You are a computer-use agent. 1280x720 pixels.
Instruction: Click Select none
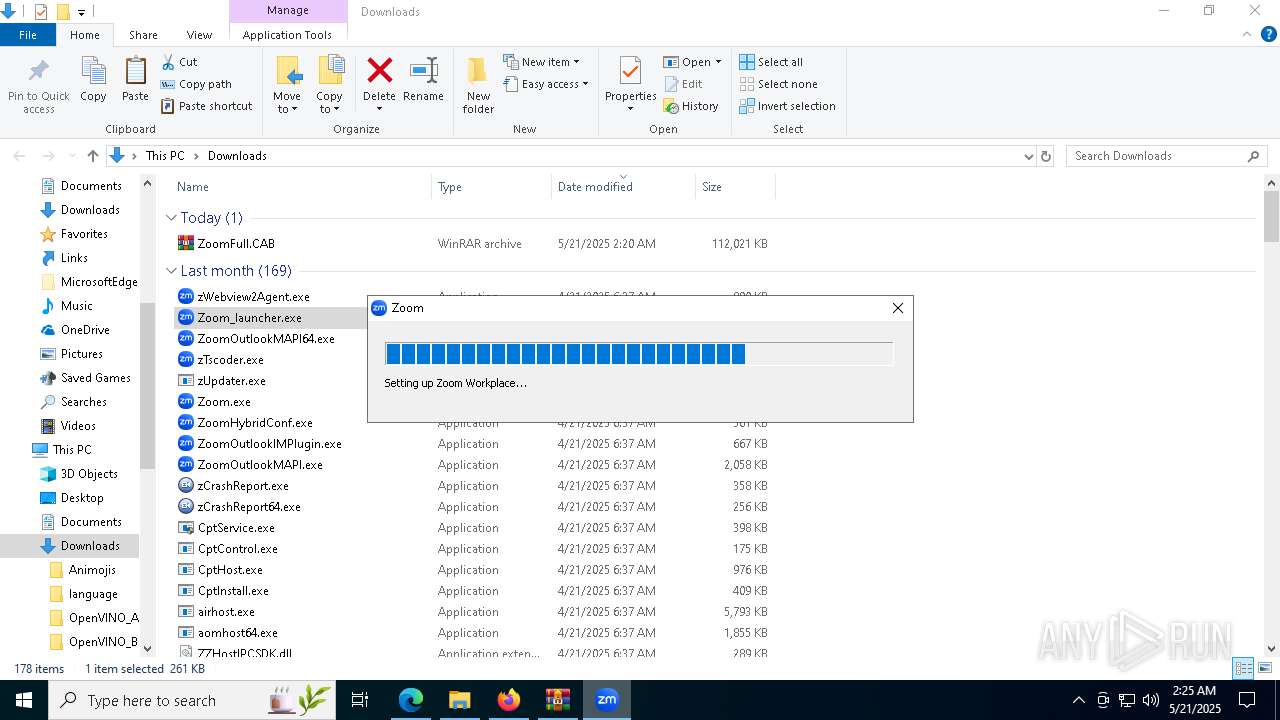[x=778, y=84]
